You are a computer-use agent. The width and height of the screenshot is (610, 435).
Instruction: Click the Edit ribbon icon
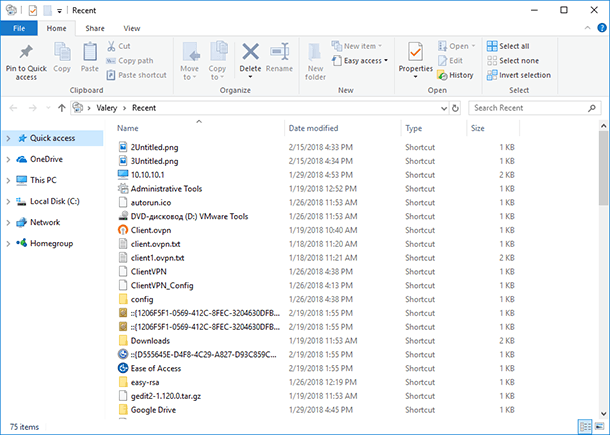point(450,61)
